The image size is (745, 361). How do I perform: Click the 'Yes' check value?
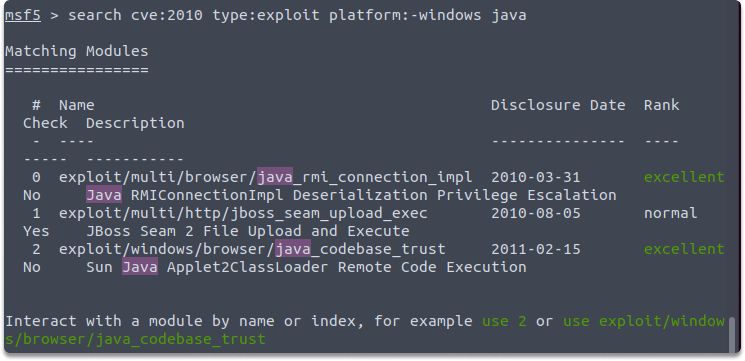tap(36, 231)
